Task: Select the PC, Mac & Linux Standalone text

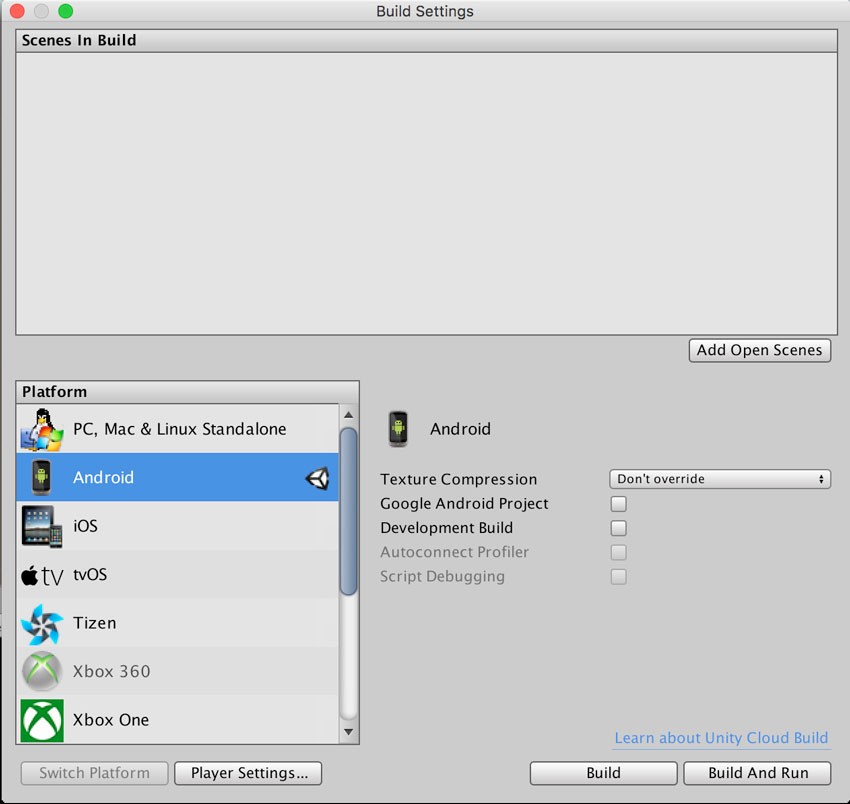Action: pos(179,429)
